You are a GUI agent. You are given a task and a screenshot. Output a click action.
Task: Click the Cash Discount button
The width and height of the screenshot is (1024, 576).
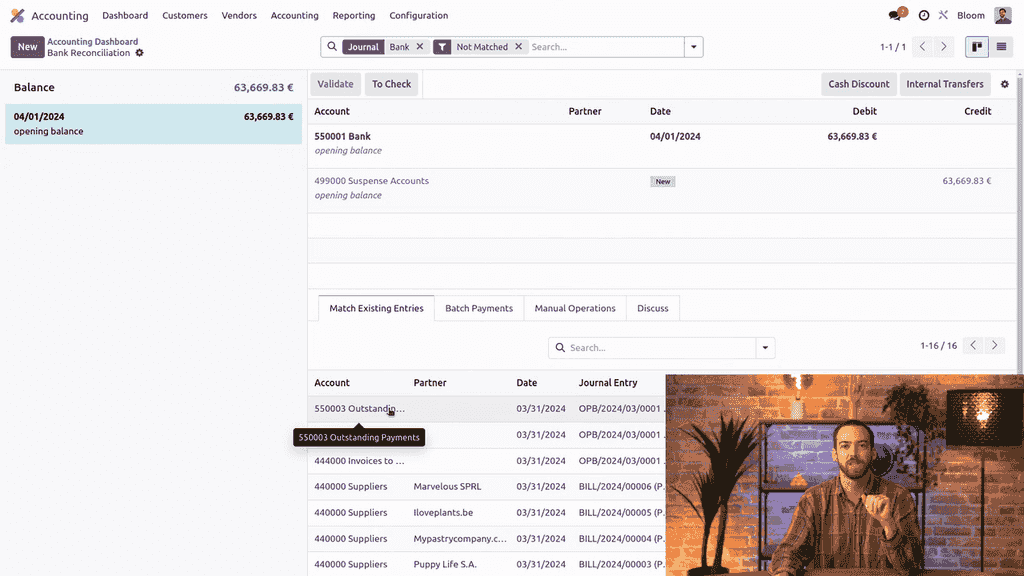[x=858, y=84]
